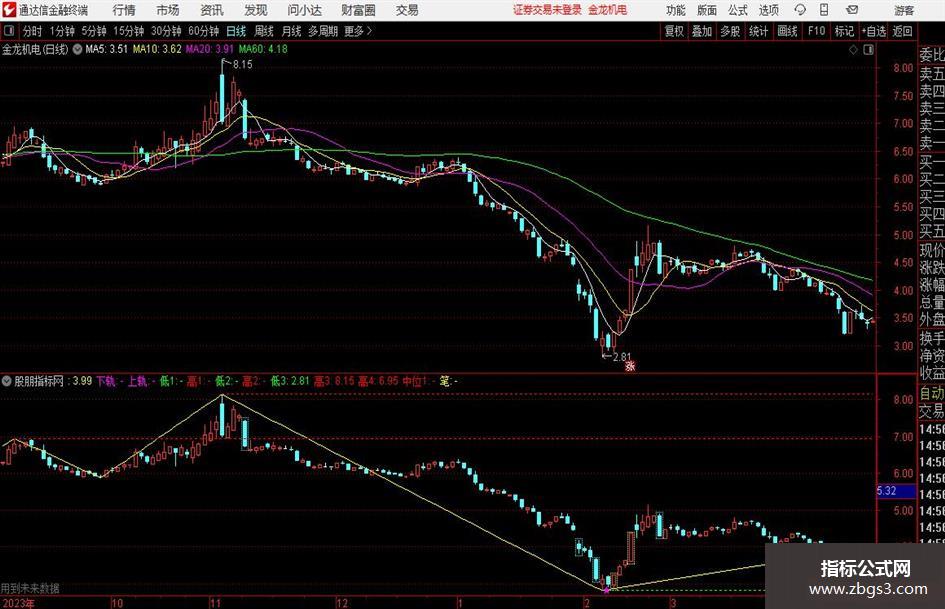Click the 低3: 2.81 indicator value

pyautogui.click(x=289, y=381)
